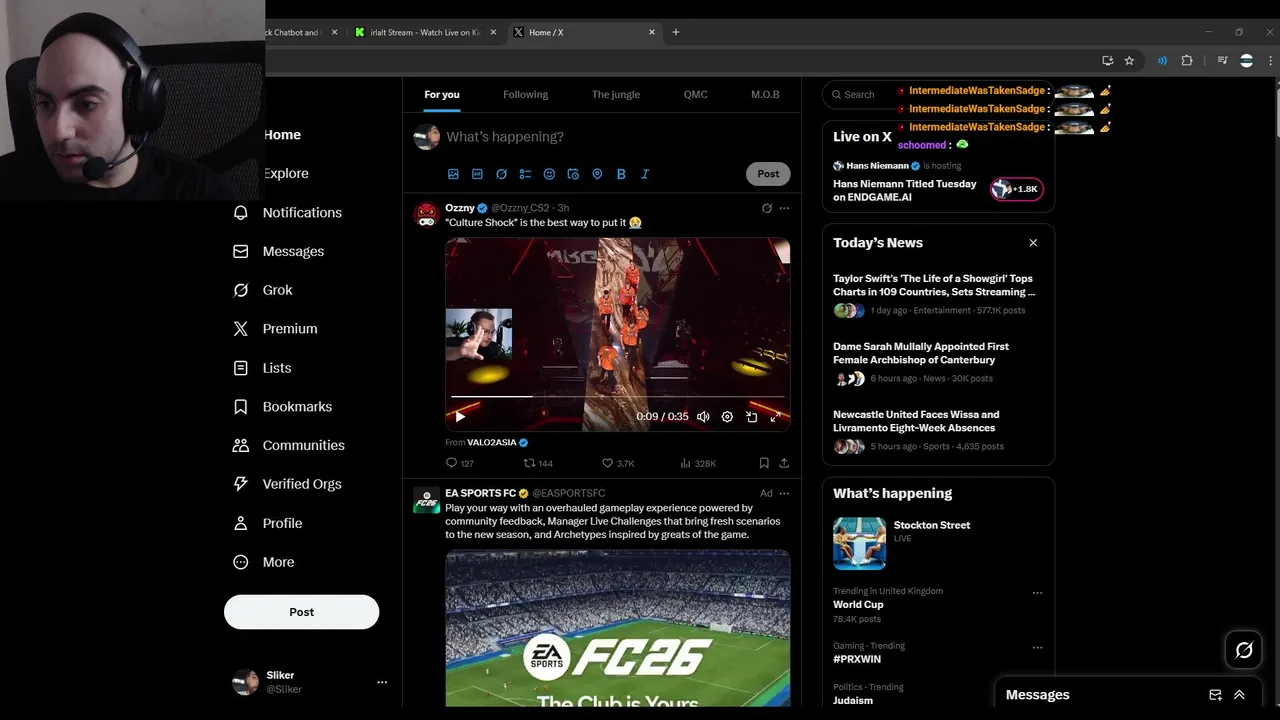This screenshot has width=1280, height=720.
Task: Click Grok explain icon on Ozzny post
Action: 767,208
